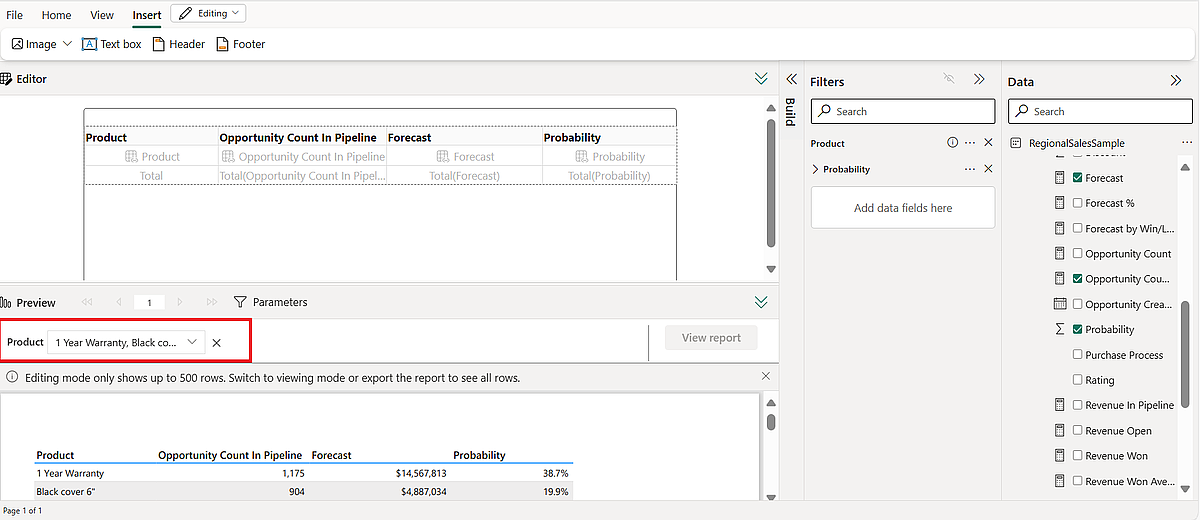
Task: Collapse the Filters pane
Action: 979,80
